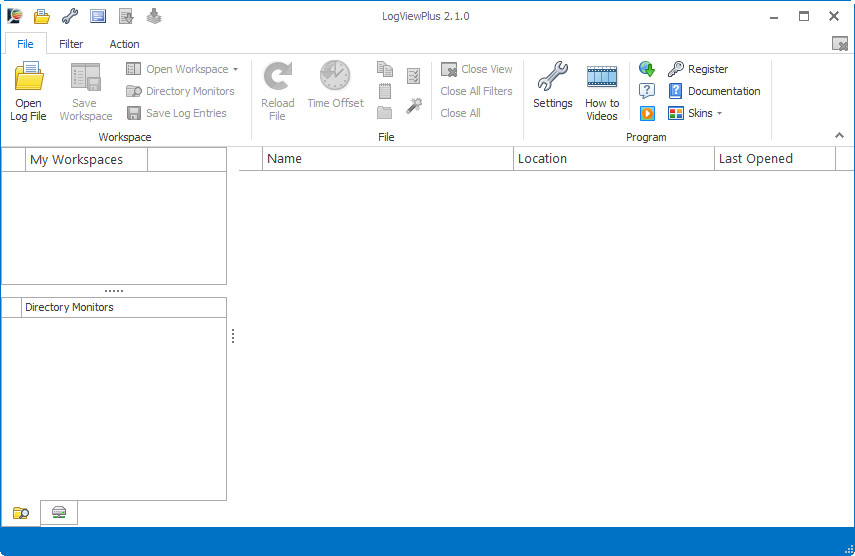Open the Time Offset tool
This screenshot has width=855, height=556.
click(335, 86)
